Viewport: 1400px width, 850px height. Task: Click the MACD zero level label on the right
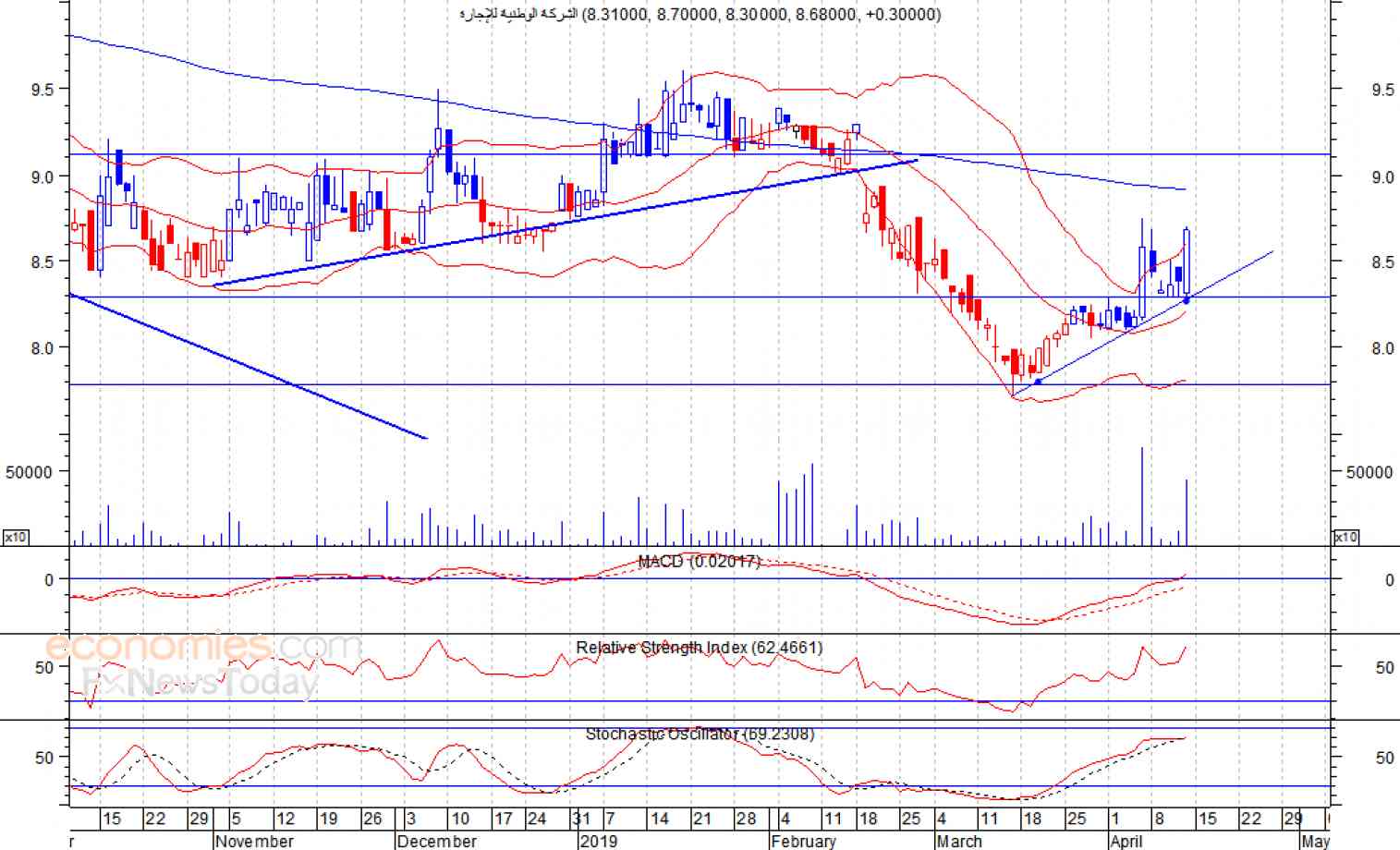click(1389, 580)
